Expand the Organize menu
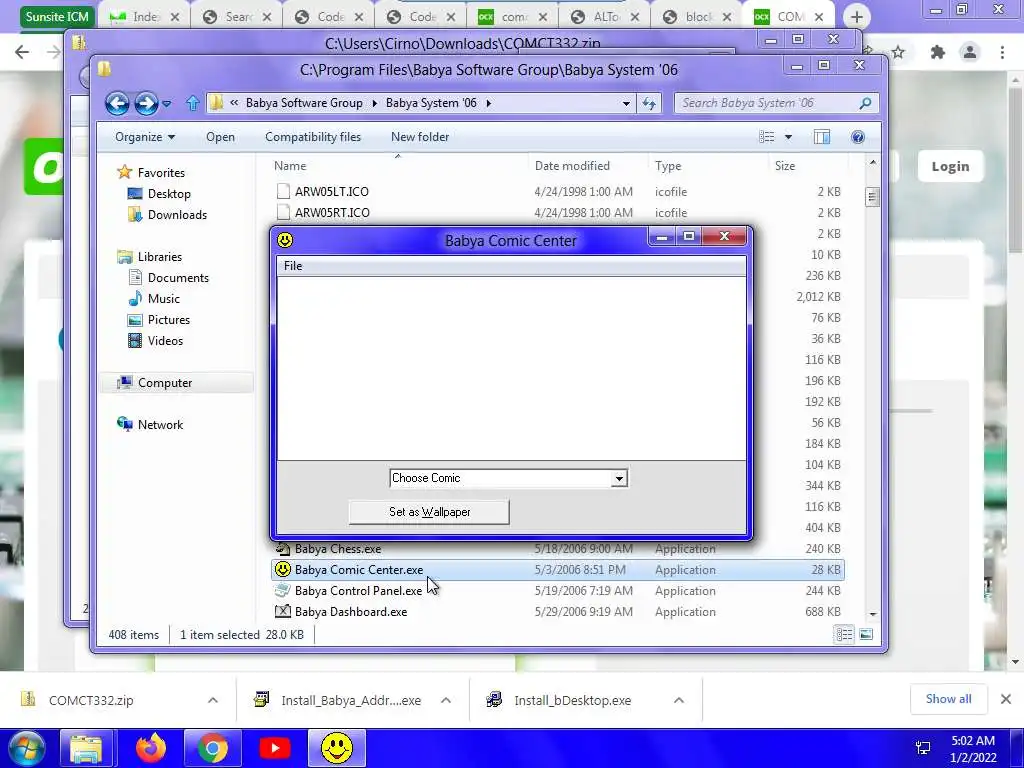 [x=145, y=137]
